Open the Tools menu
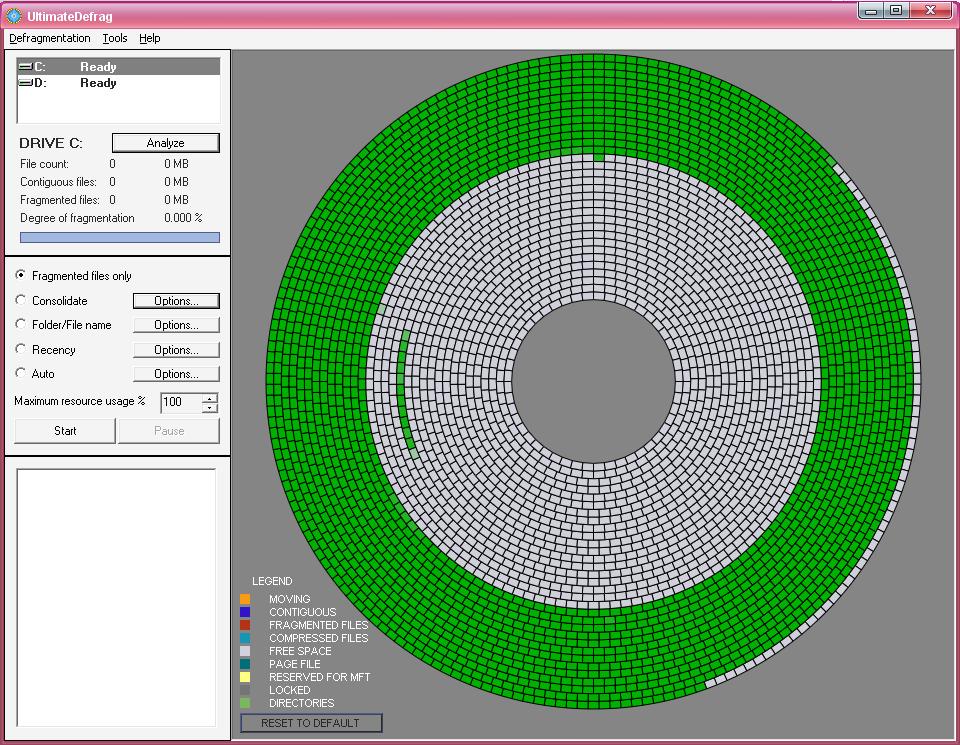 [x=114, y=38]
